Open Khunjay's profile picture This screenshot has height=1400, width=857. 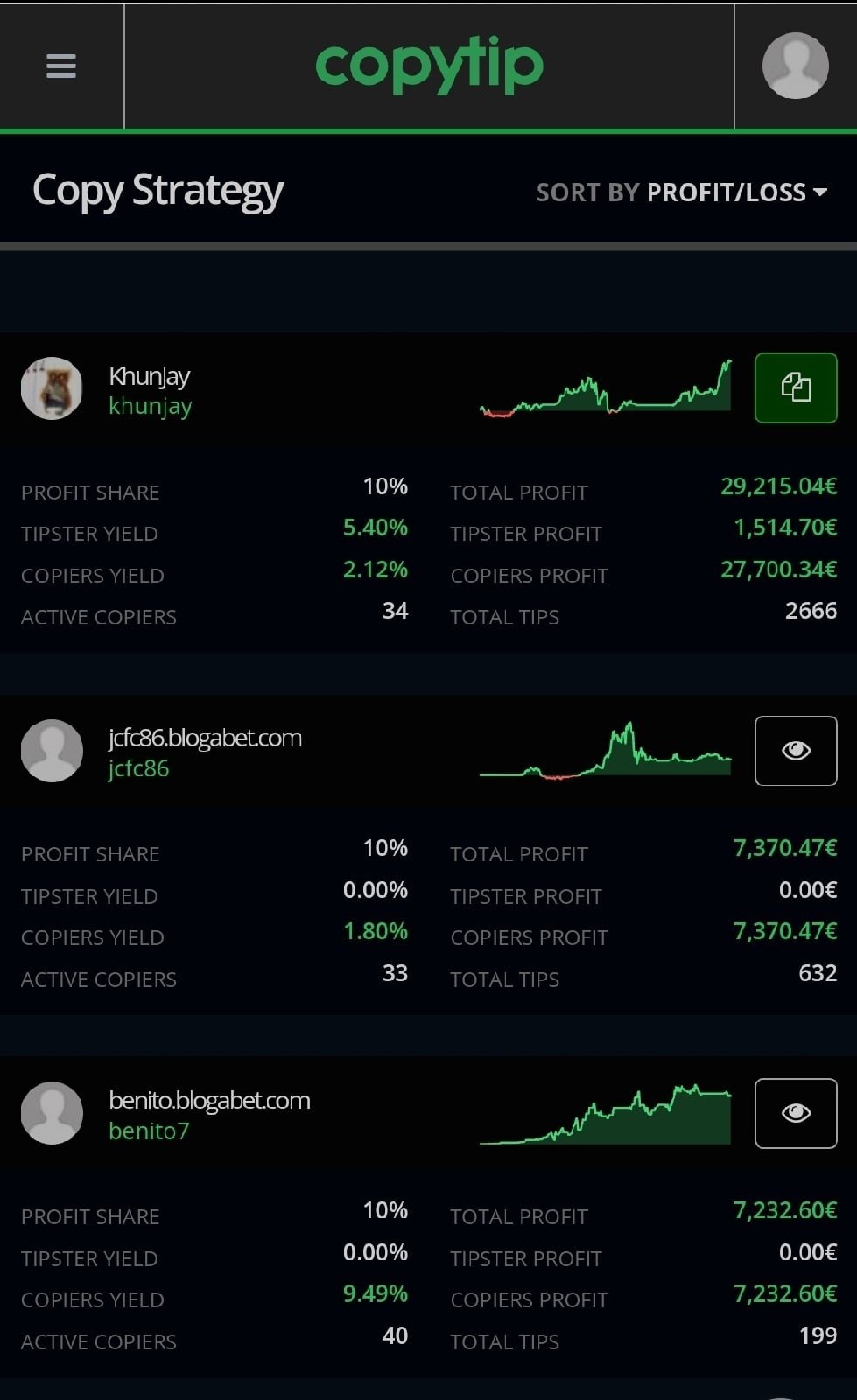(52, 388)
